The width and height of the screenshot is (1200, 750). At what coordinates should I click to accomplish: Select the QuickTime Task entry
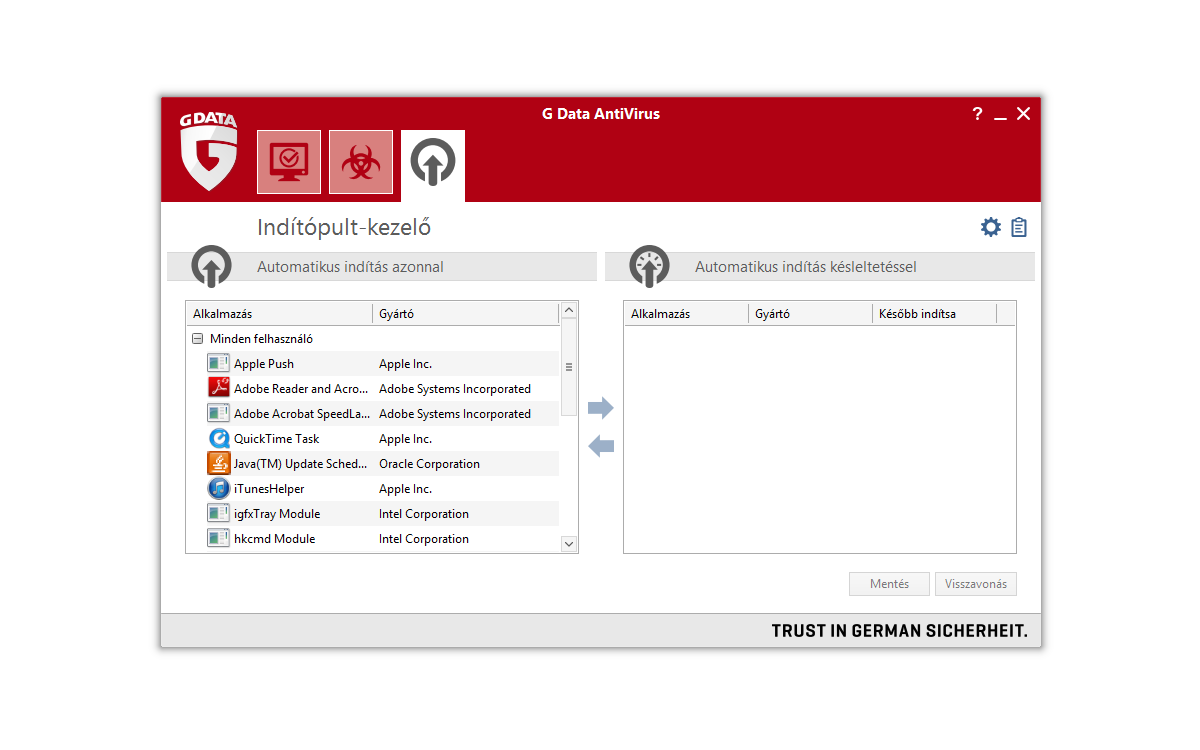[277, 439]
